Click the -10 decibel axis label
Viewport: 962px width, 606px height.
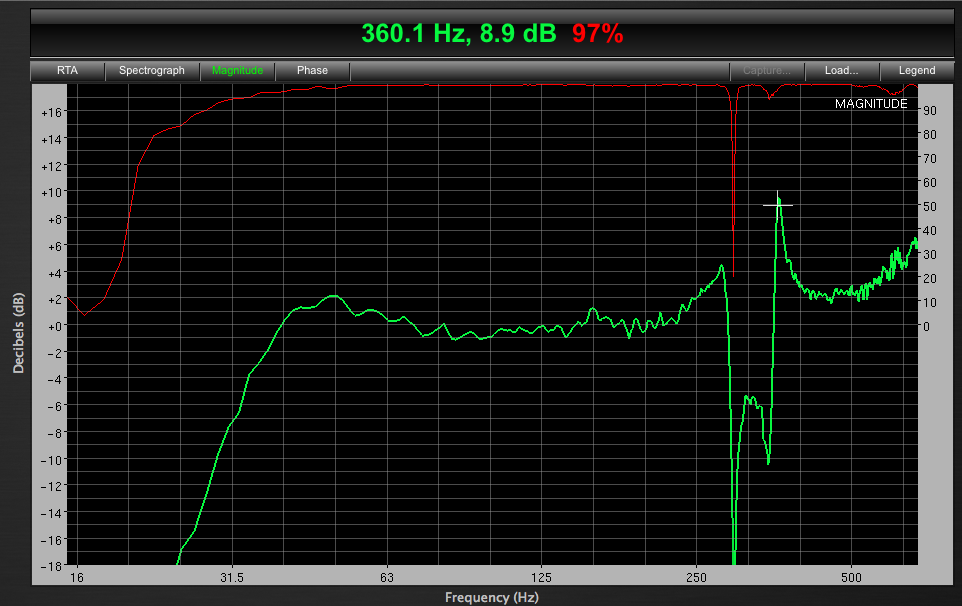click(x=52, y=460)
